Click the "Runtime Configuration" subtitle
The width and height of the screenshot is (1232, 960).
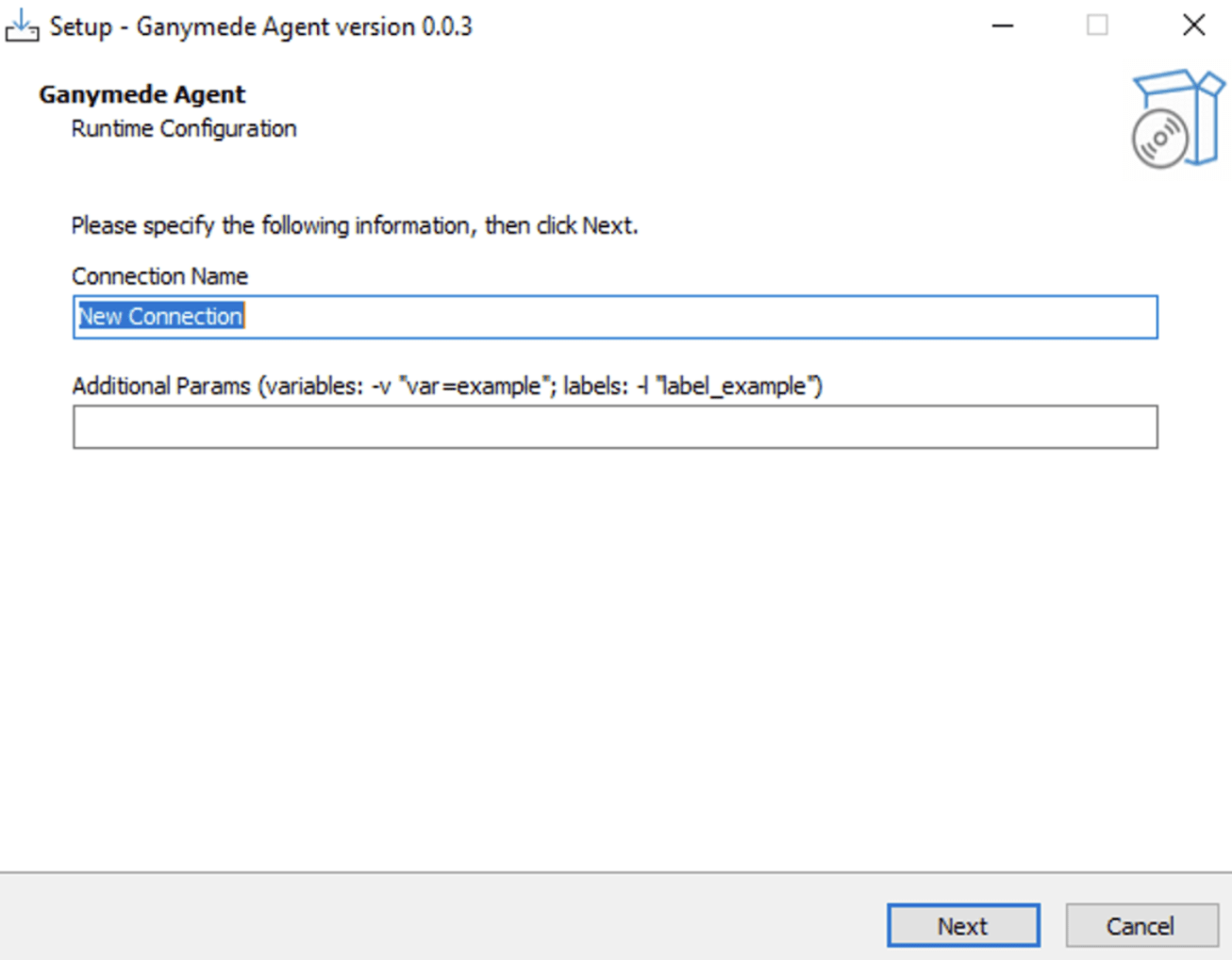pyautogui.click(x=184, y=128)
